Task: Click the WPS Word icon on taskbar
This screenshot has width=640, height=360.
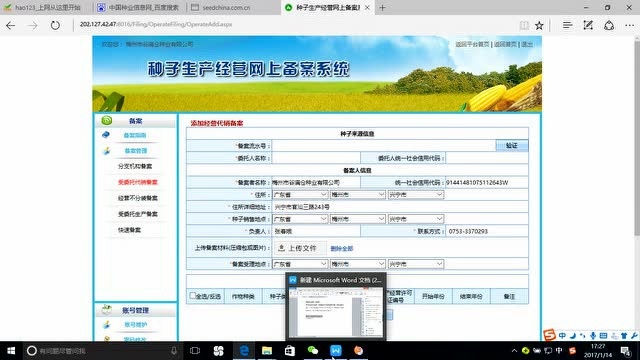Action: coord(336,351)
